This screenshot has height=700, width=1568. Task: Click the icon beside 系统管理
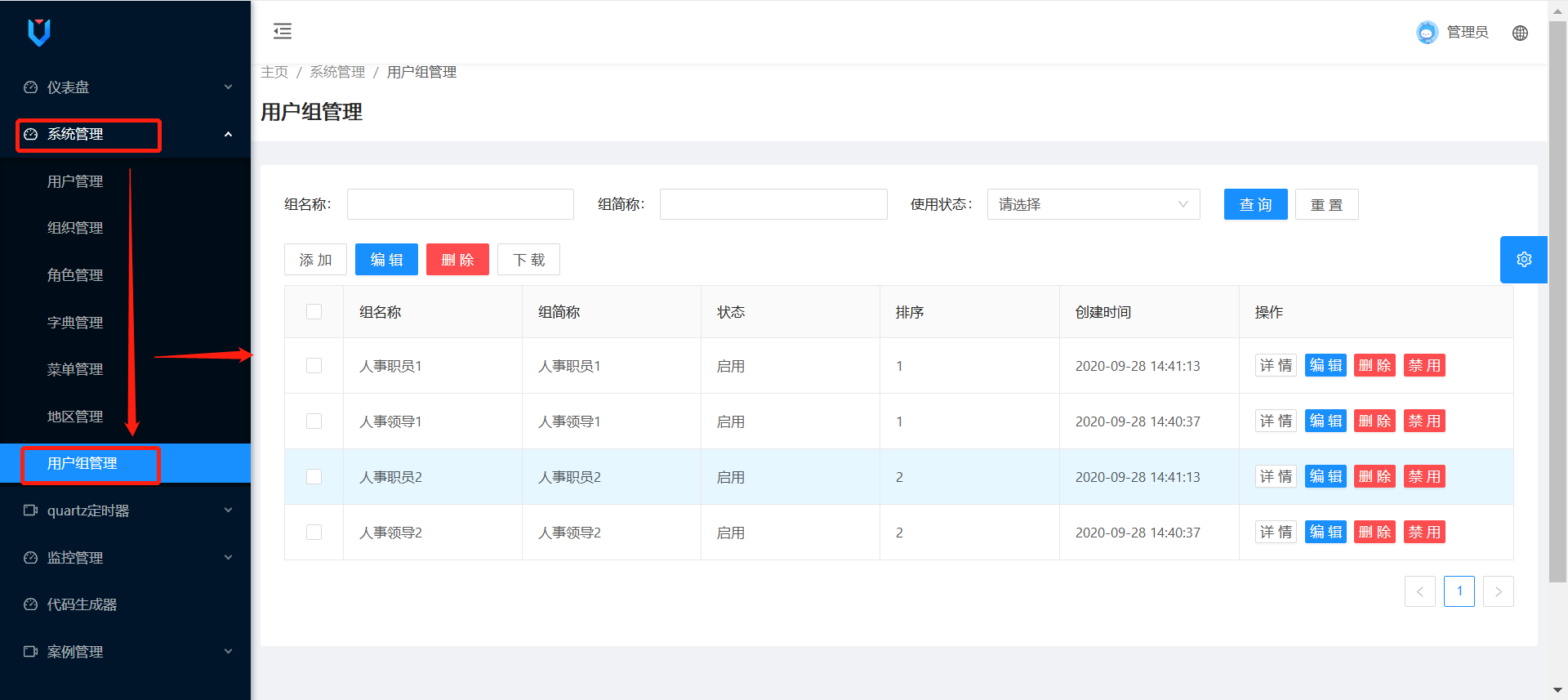pyautogui.click(x=30, y=134)
